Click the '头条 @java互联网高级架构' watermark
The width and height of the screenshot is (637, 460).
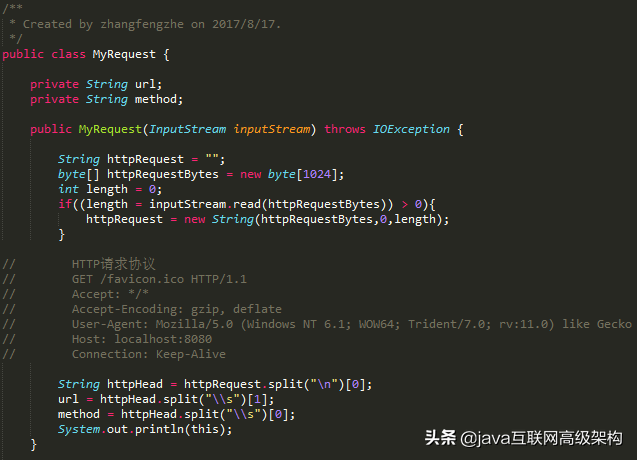point(523,438)
